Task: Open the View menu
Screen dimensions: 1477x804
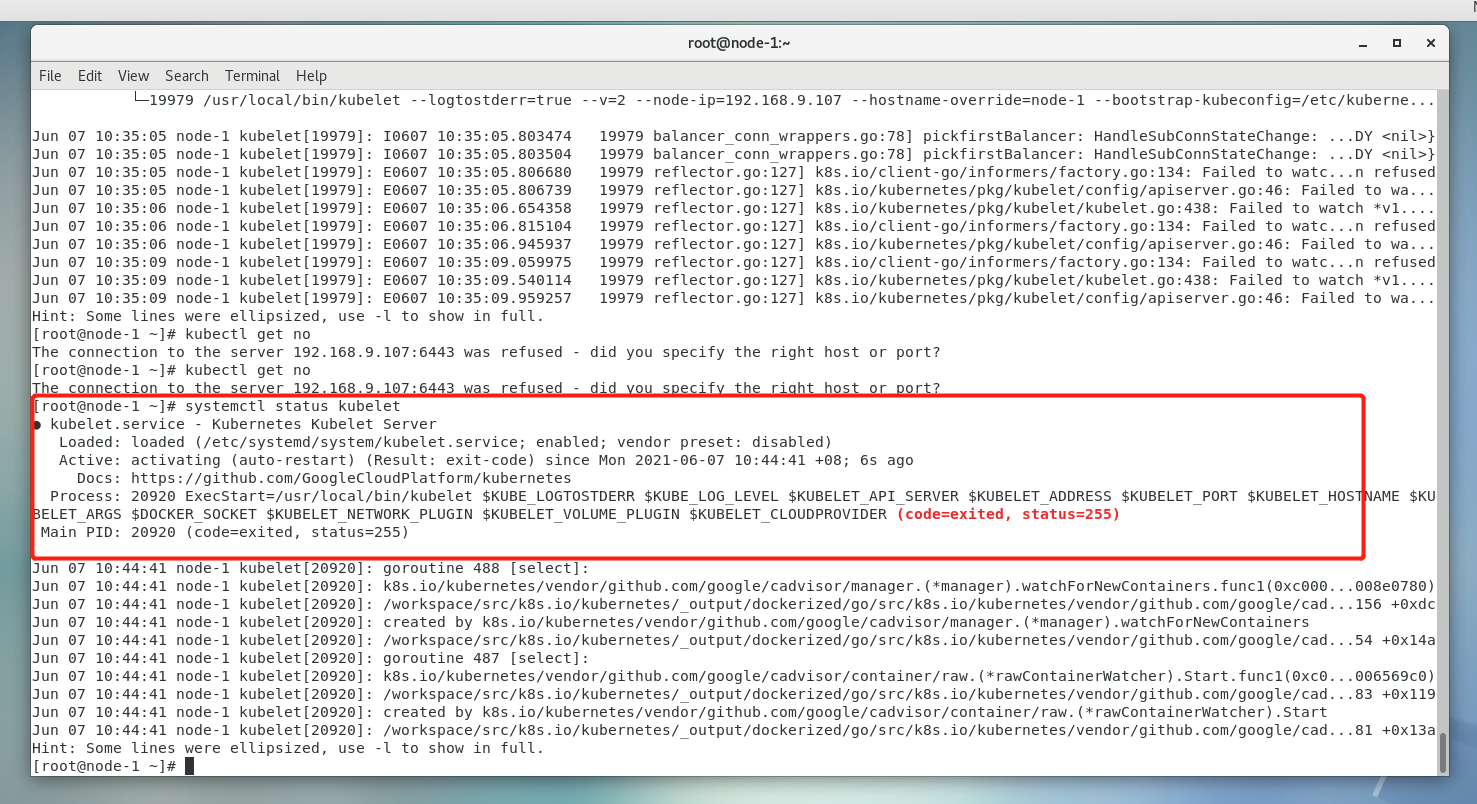Action: click(133, 76)
